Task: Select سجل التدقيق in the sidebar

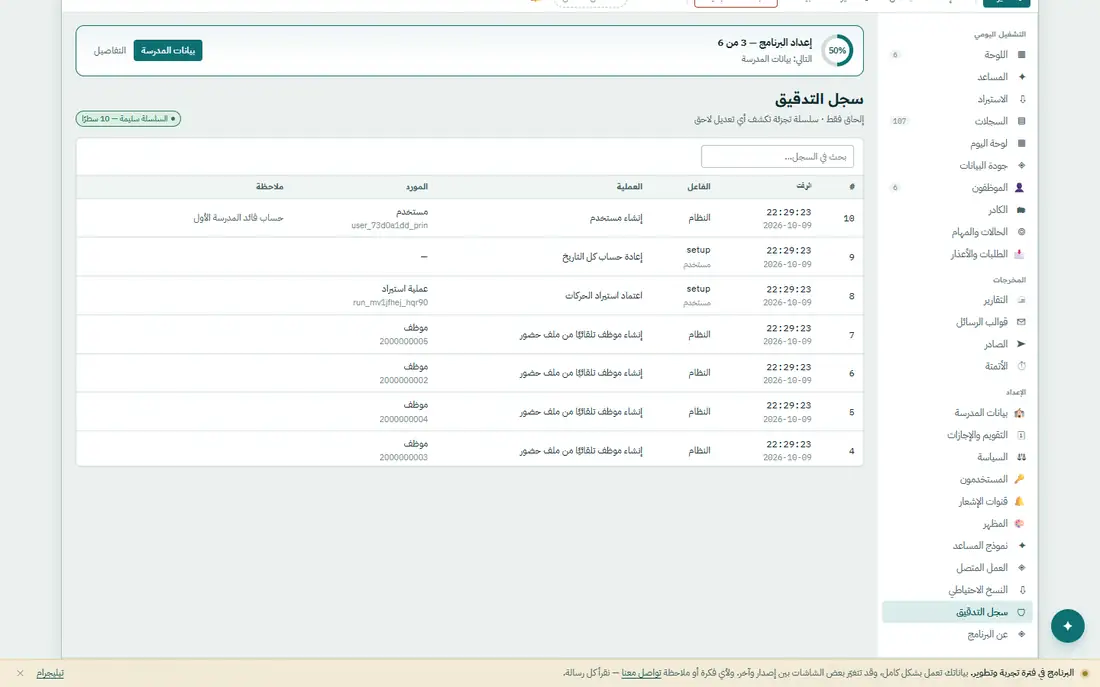Action: pos(957,612)
